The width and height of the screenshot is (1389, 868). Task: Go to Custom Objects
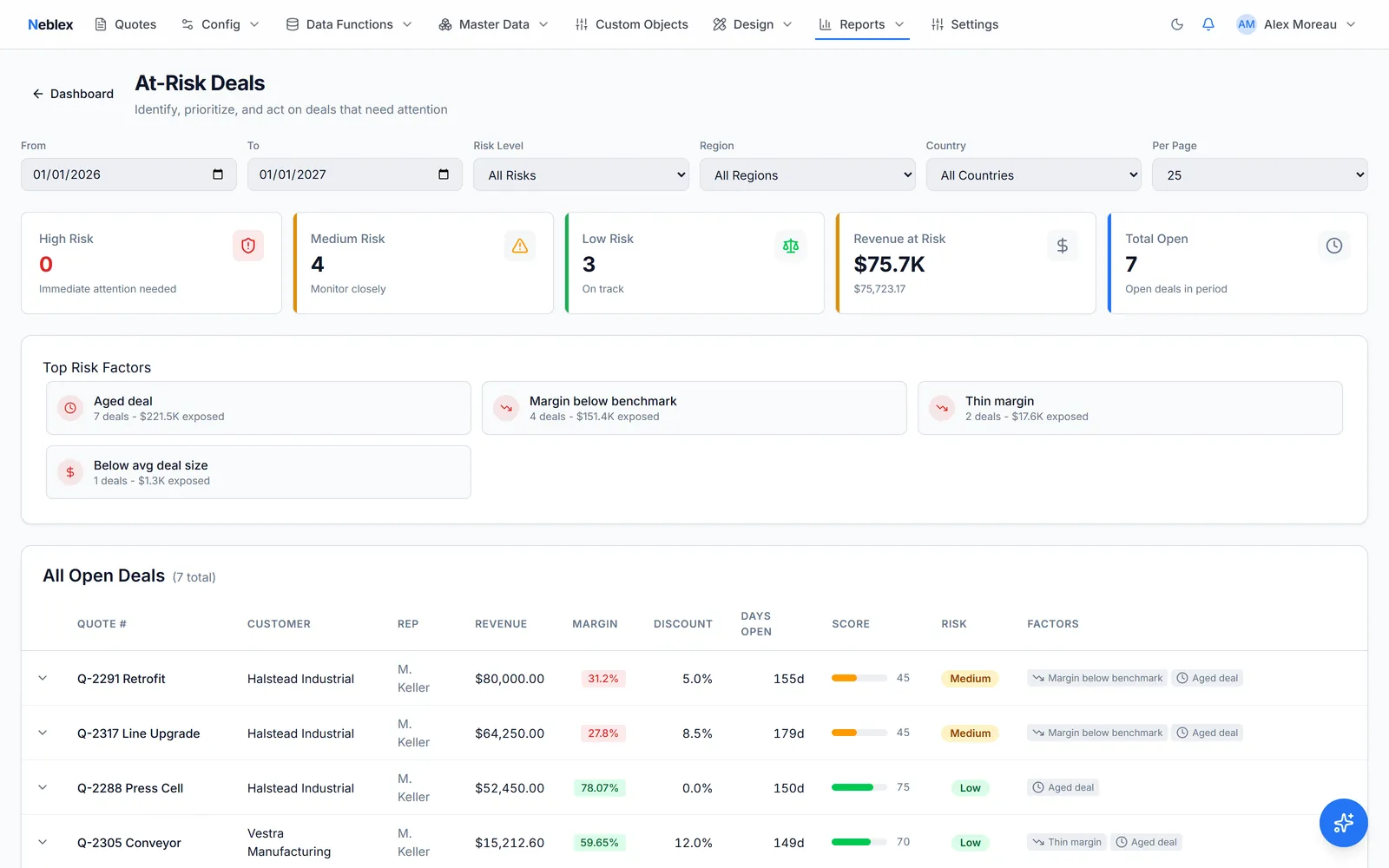[x=631, y=24]
